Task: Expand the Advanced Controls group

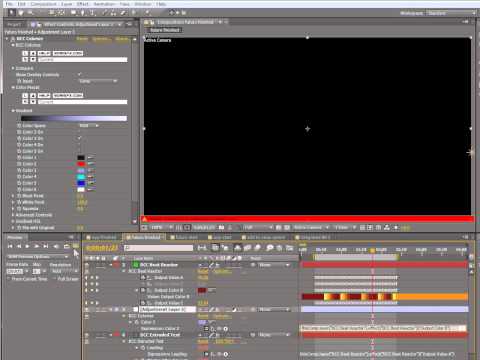Action: click(13, 215)
